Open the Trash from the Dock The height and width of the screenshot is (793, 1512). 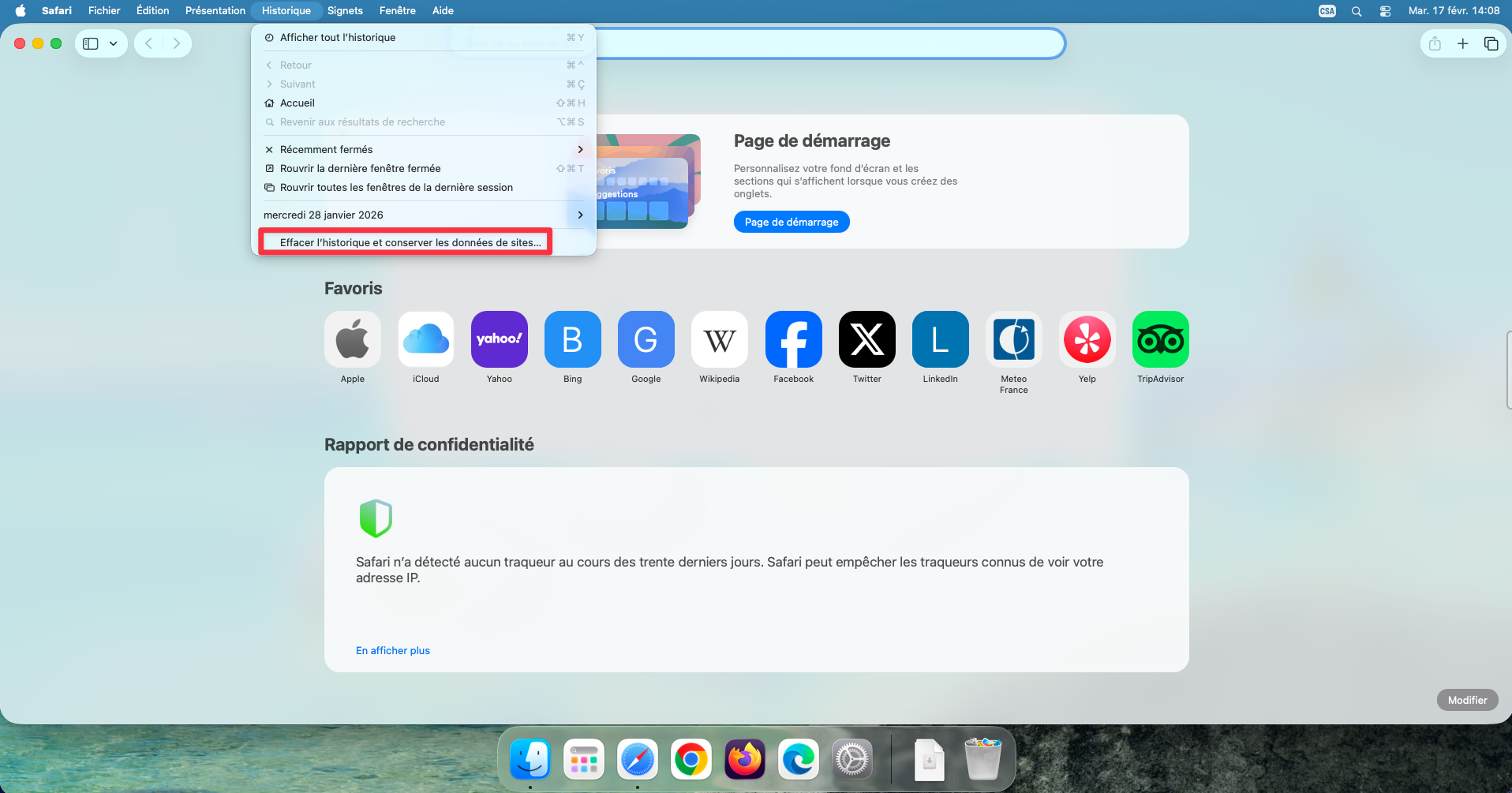(x=983, y=759)
